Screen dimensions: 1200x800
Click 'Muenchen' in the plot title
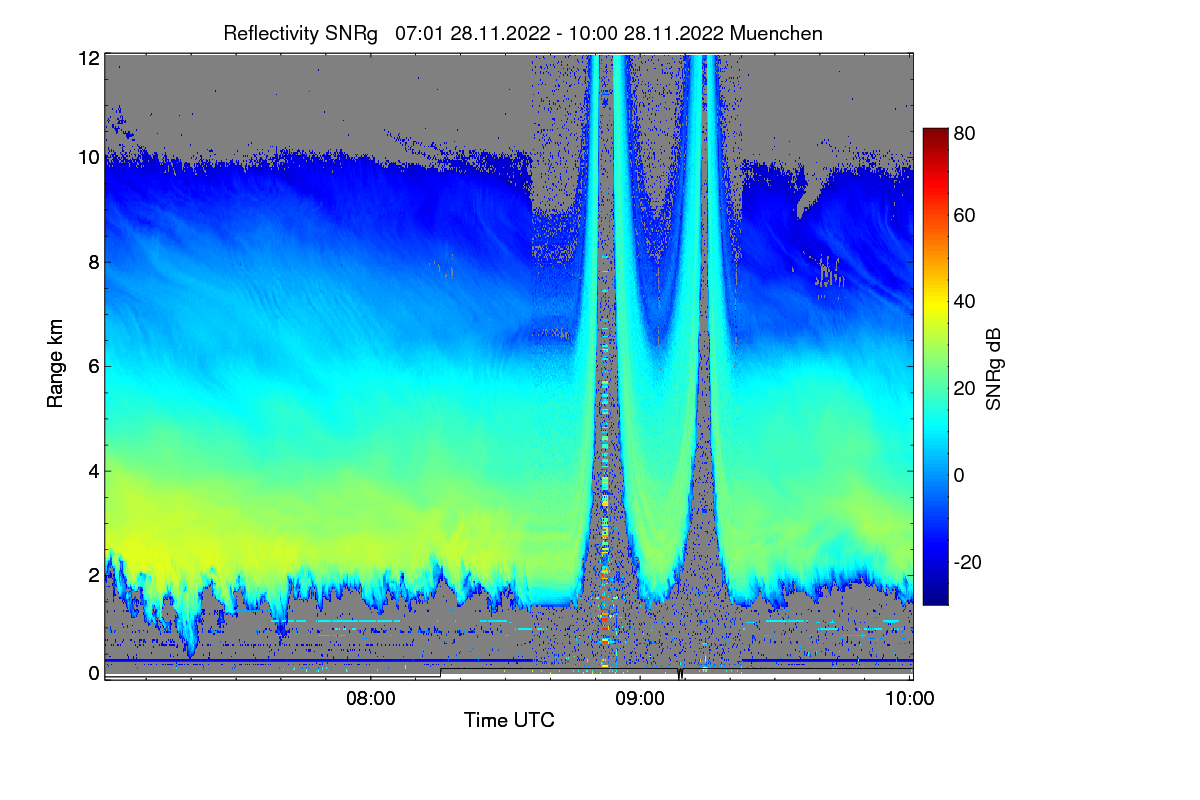pyautogui.click(x=777, y=33)
